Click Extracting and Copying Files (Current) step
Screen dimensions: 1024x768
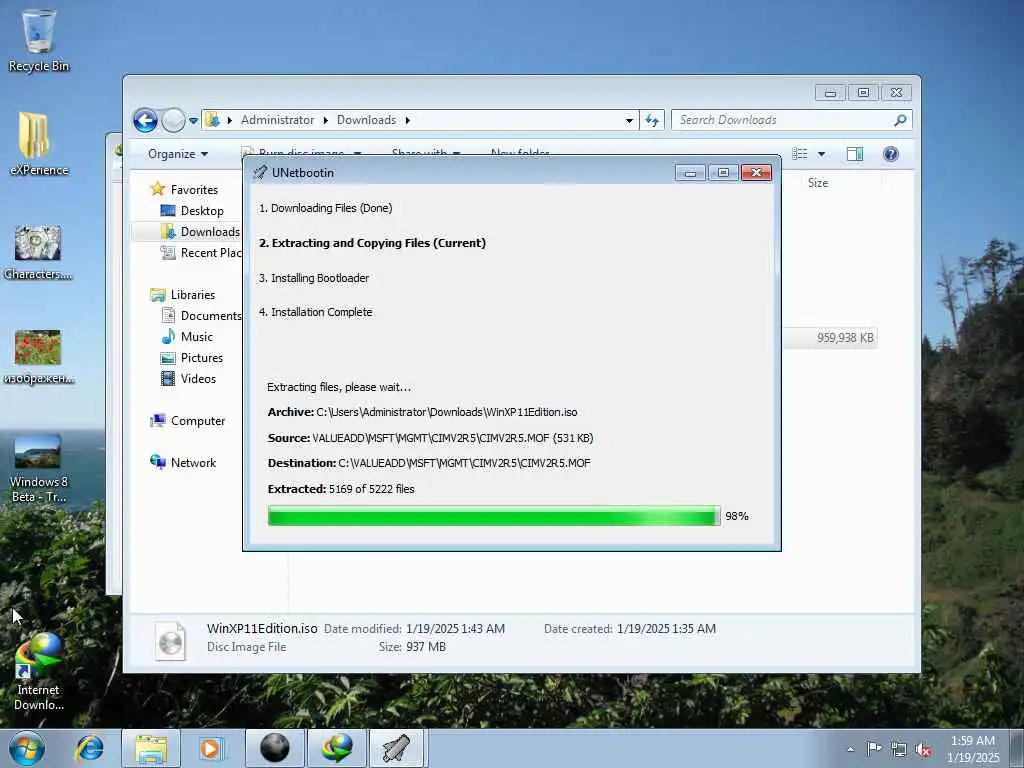pyautogui.click(x=372, y=243)
